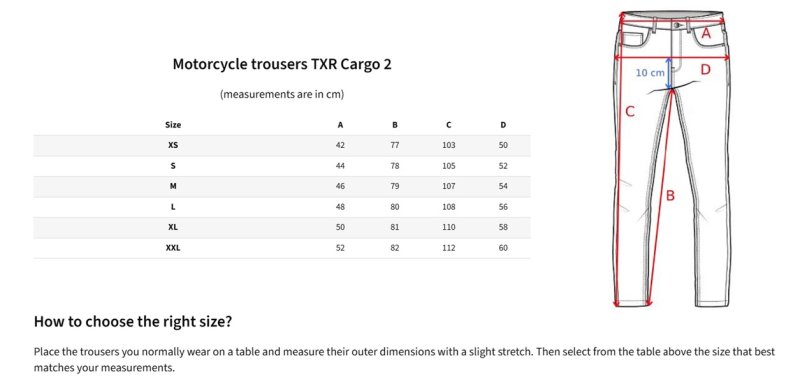Select the Size column header
Screen dimensions: 800x391
[x=173, y=125]
